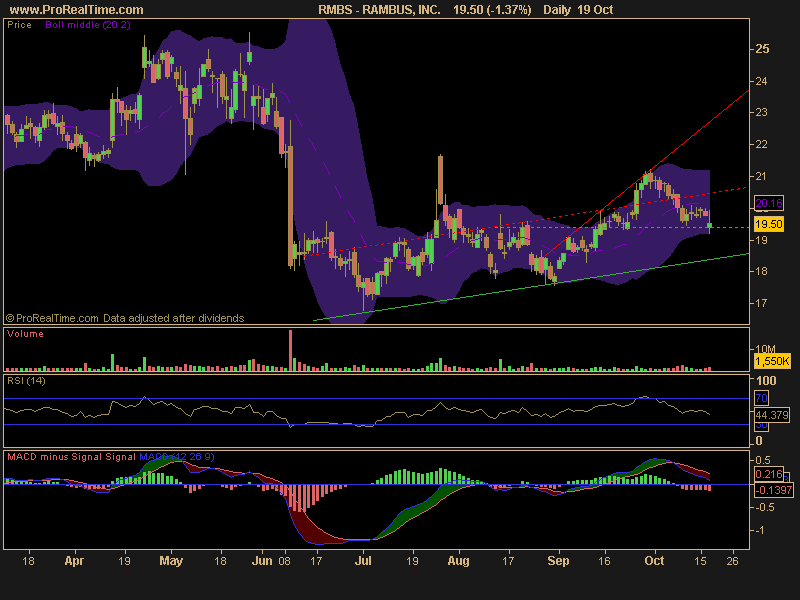800x600 pixels.
Task: Click the RMBS - RAMBUS, INC. title
Action: click(x=379, y=10)
